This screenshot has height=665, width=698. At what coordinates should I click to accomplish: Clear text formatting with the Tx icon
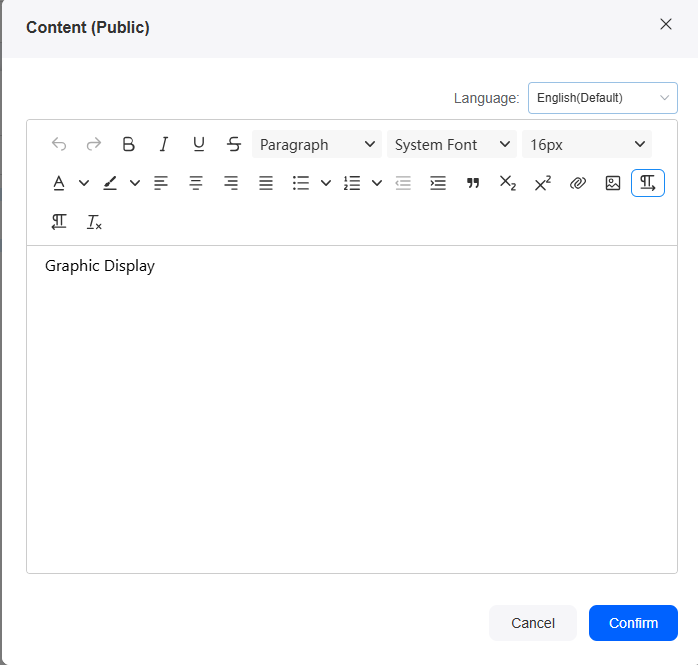pyautogui.click(x=94, y=222)
